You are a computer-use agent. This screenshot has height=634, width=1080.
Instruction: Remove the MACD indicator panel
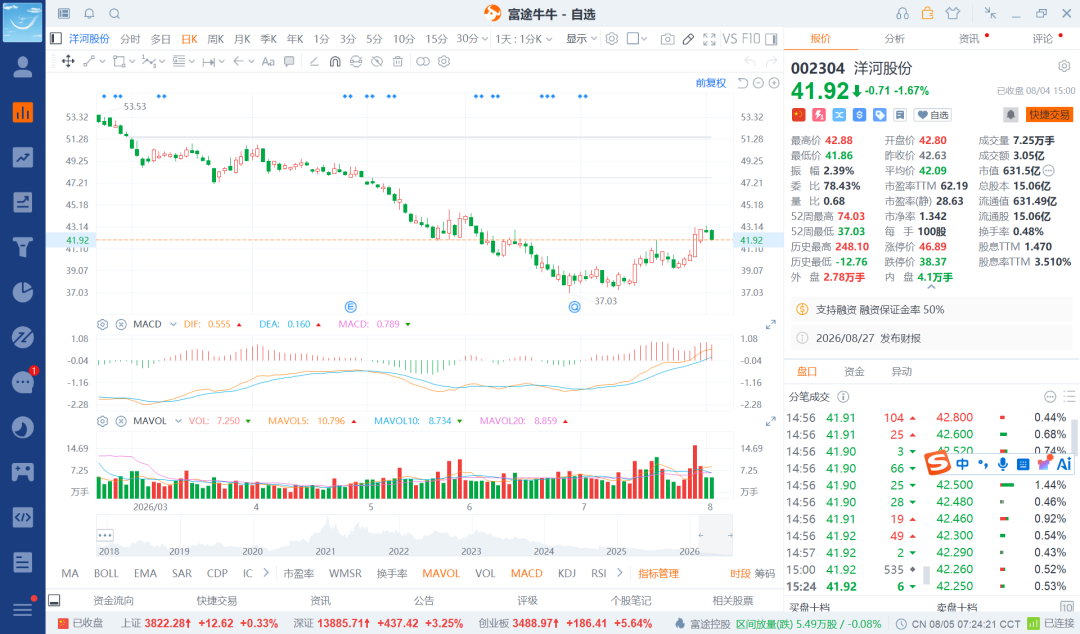tap(121, 324)
